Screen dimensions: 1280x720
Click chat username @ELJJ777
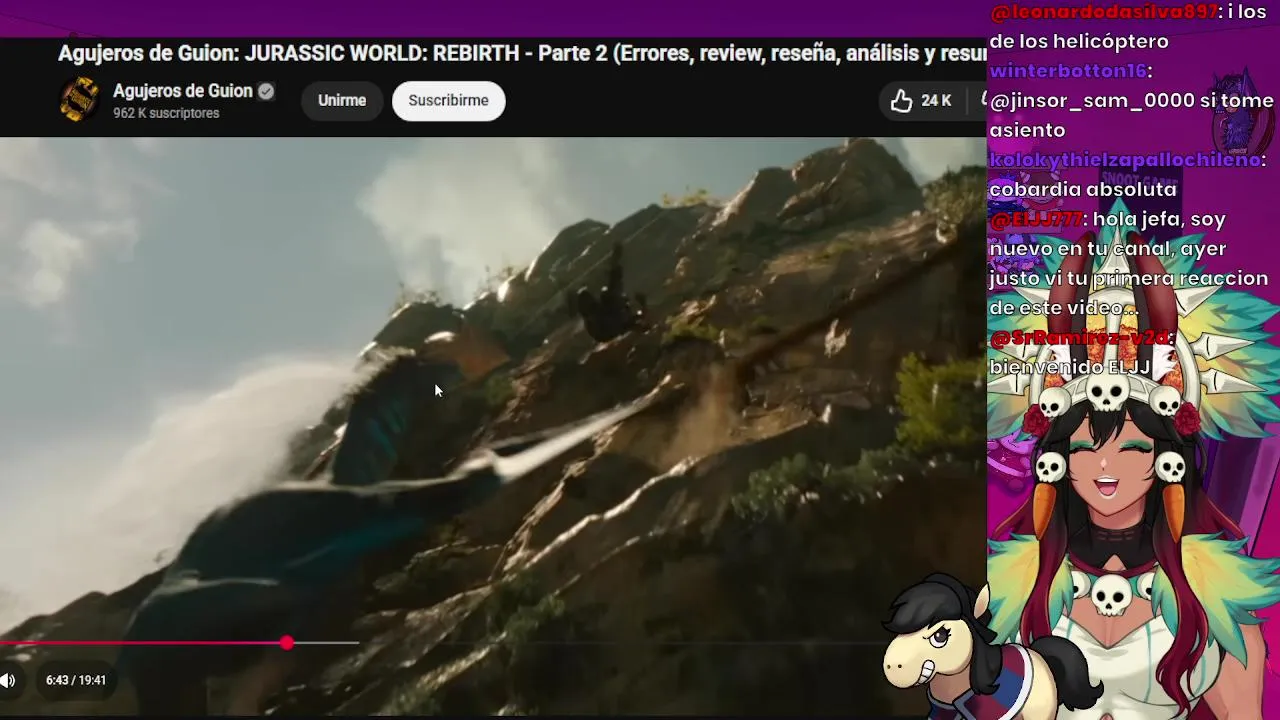1036,219
